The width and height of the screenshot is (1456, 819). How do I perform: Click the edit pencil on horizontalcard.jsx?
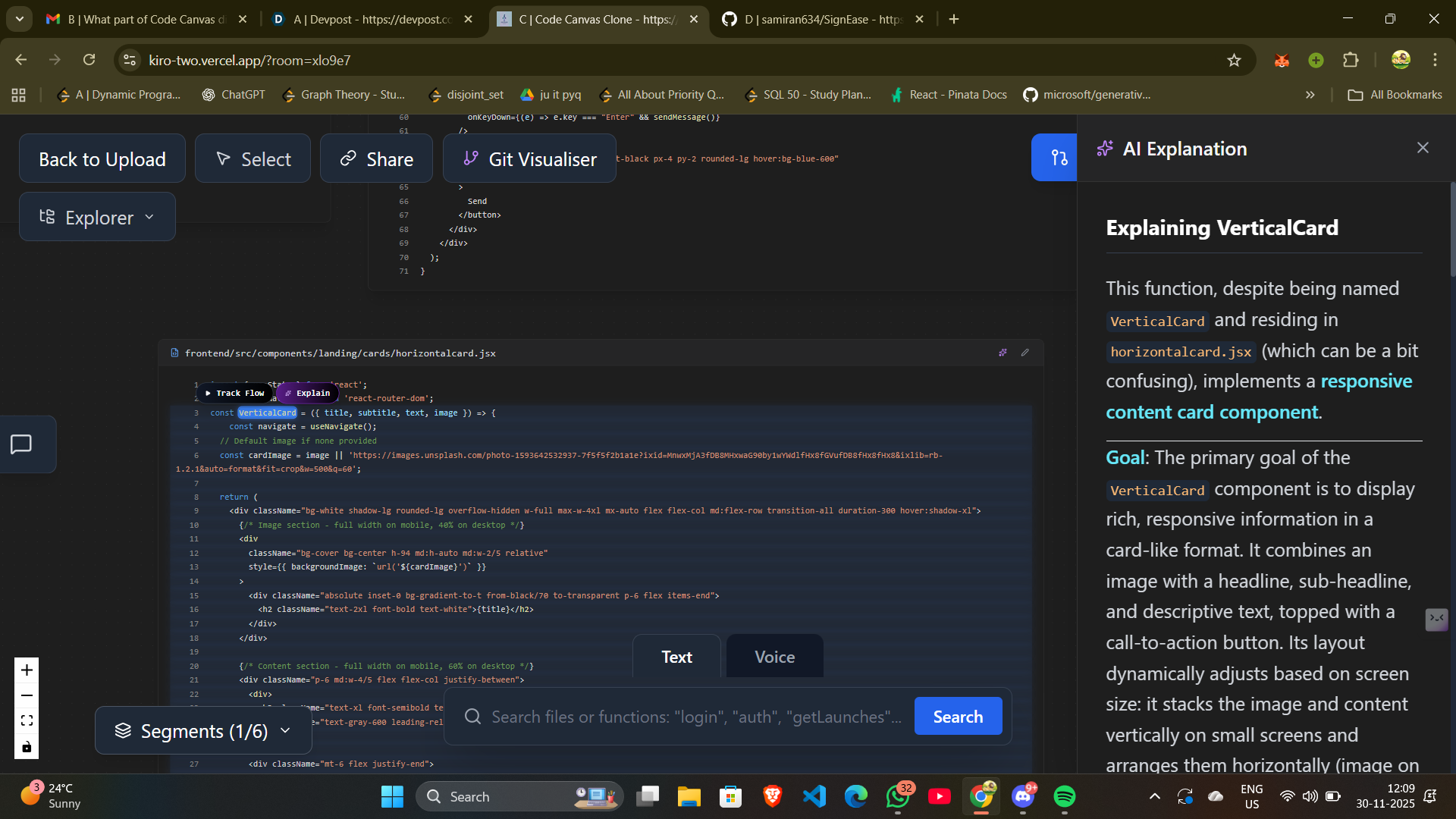[x=1025, y=353]
